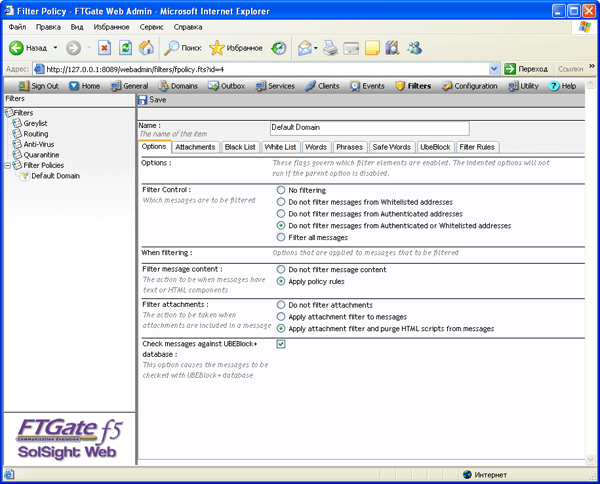
Task: Open the Events section
Action: [367, 86]
